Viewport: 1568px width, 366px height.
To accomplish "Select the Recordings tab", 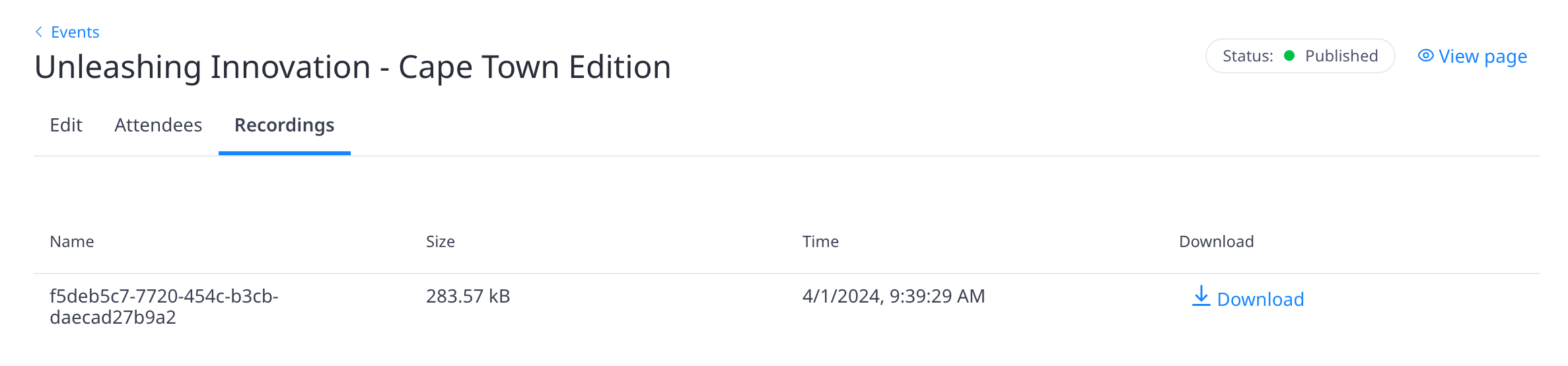I will click(x=285, y=125).
